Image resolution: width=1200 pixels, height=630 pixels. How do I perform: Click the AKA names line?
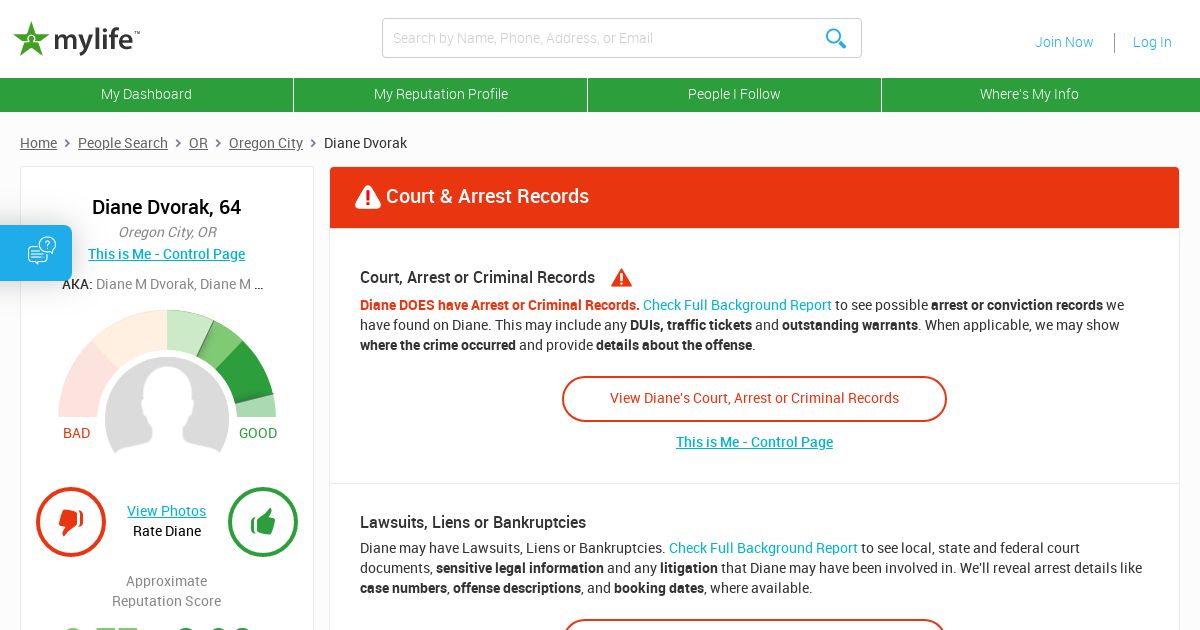163,284
